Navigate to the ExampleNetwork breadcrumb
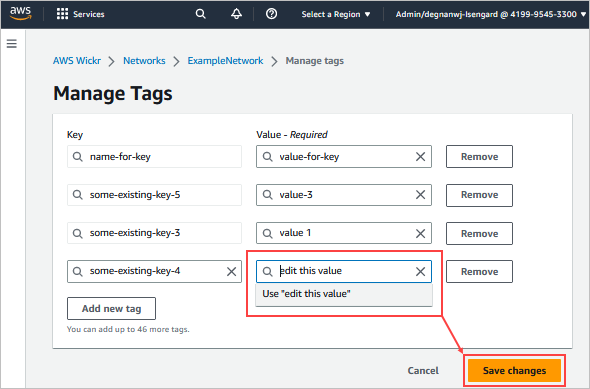 click(x=225, y=61)
